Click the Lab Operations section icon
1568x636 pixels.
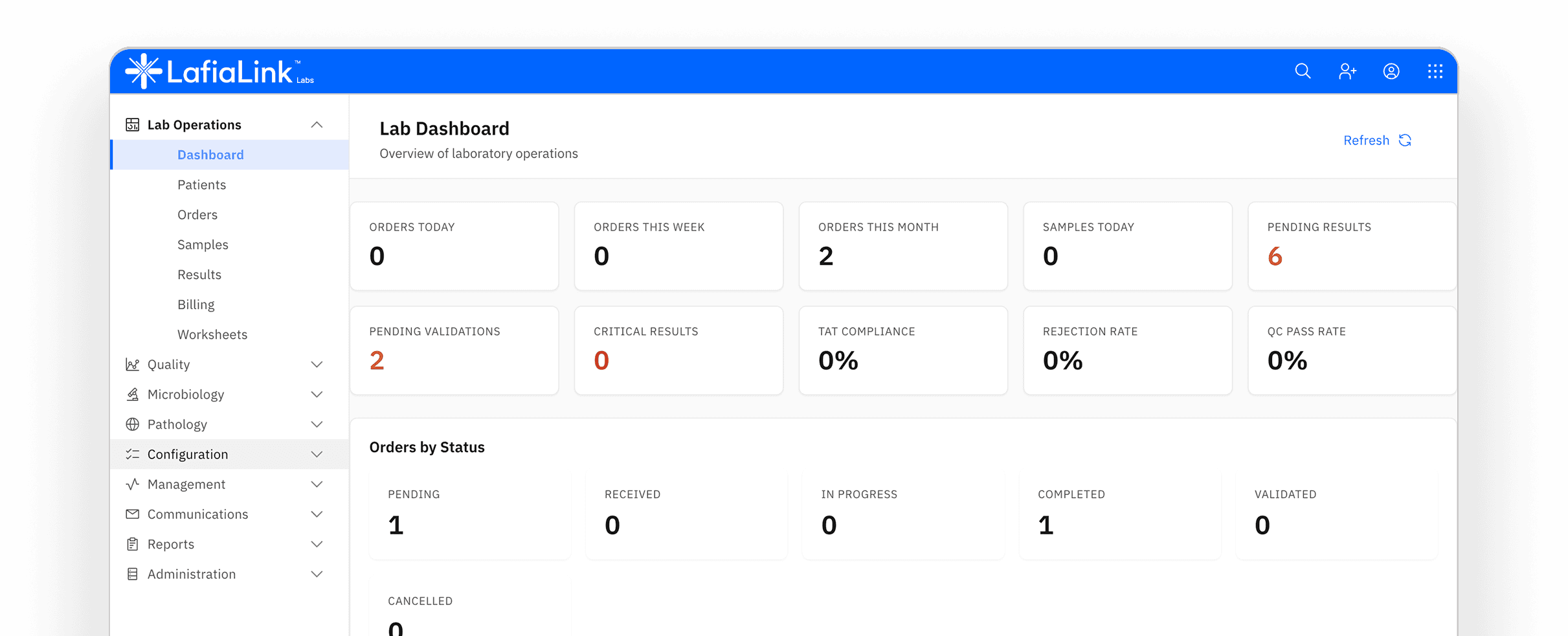coord(133,125)
